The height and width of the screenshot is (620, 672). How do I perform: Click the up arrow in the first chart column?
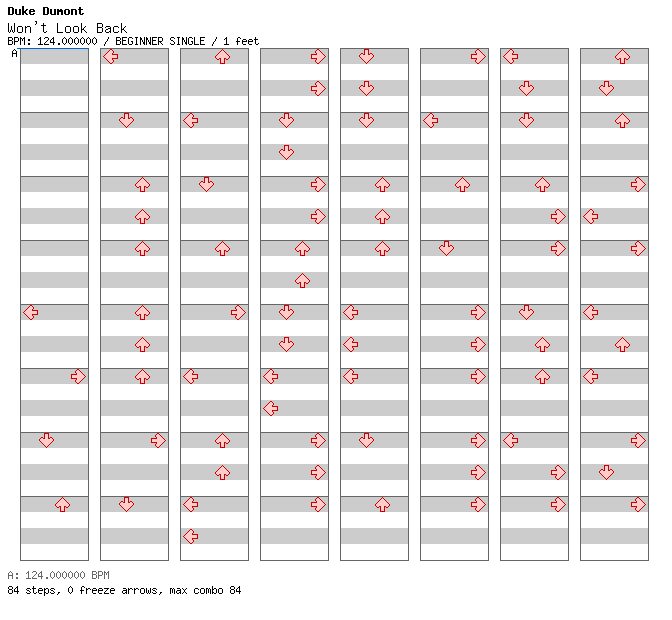63,504
